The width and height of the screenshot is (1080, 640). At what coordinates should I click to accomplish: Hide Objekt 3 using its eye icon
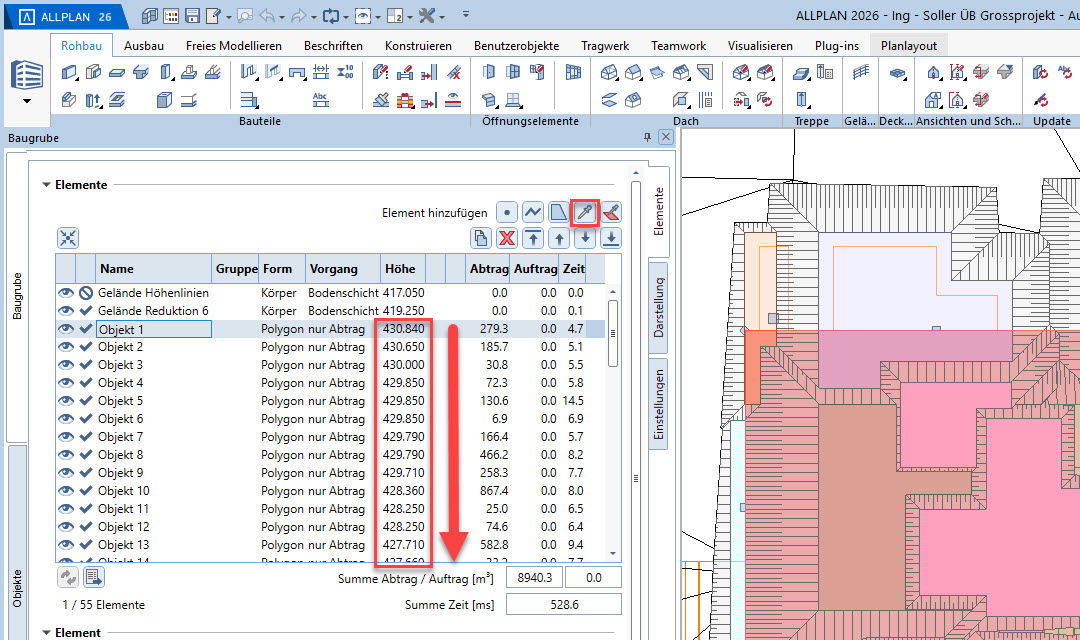[x=66, y=365]
